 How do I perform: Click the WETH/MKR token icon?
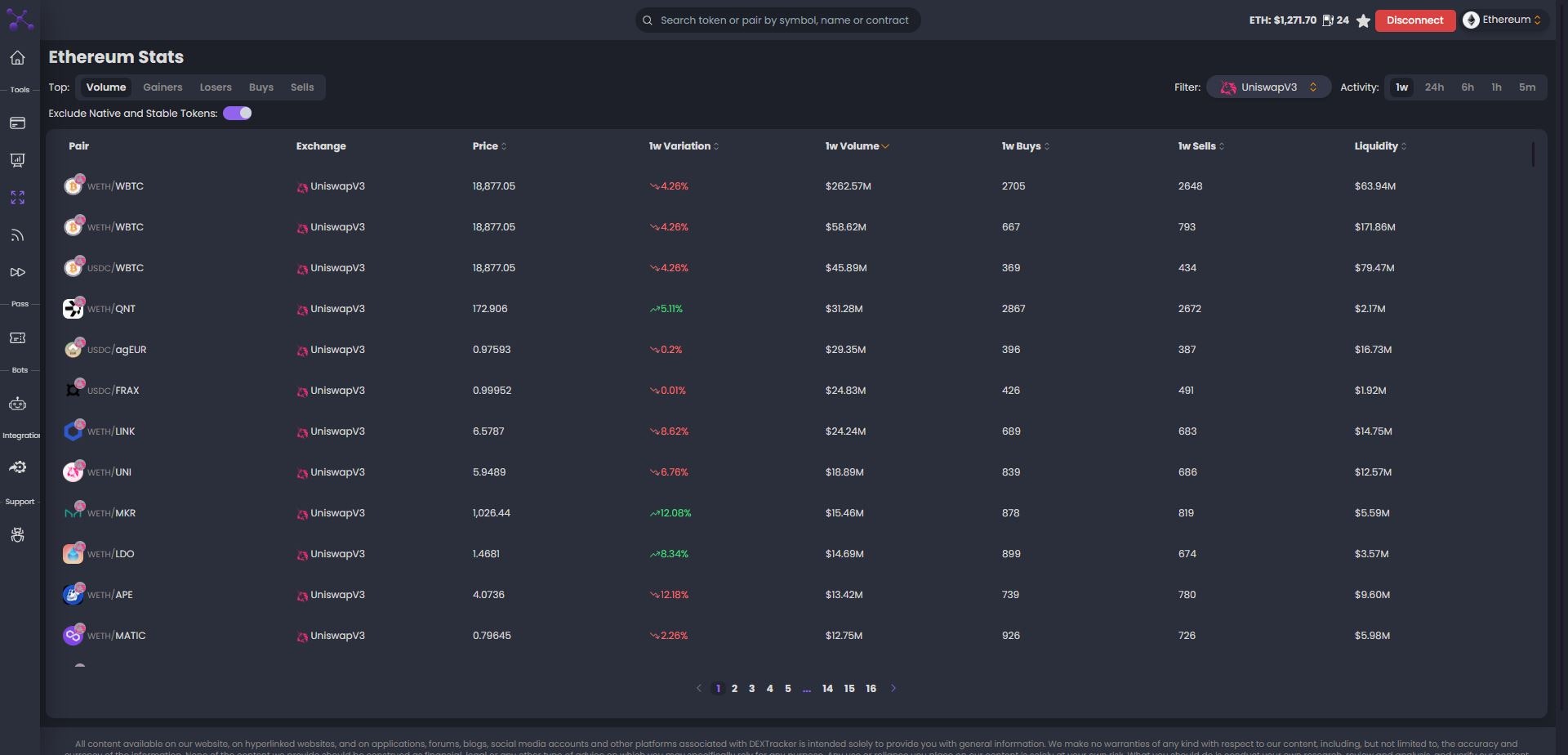73,512
